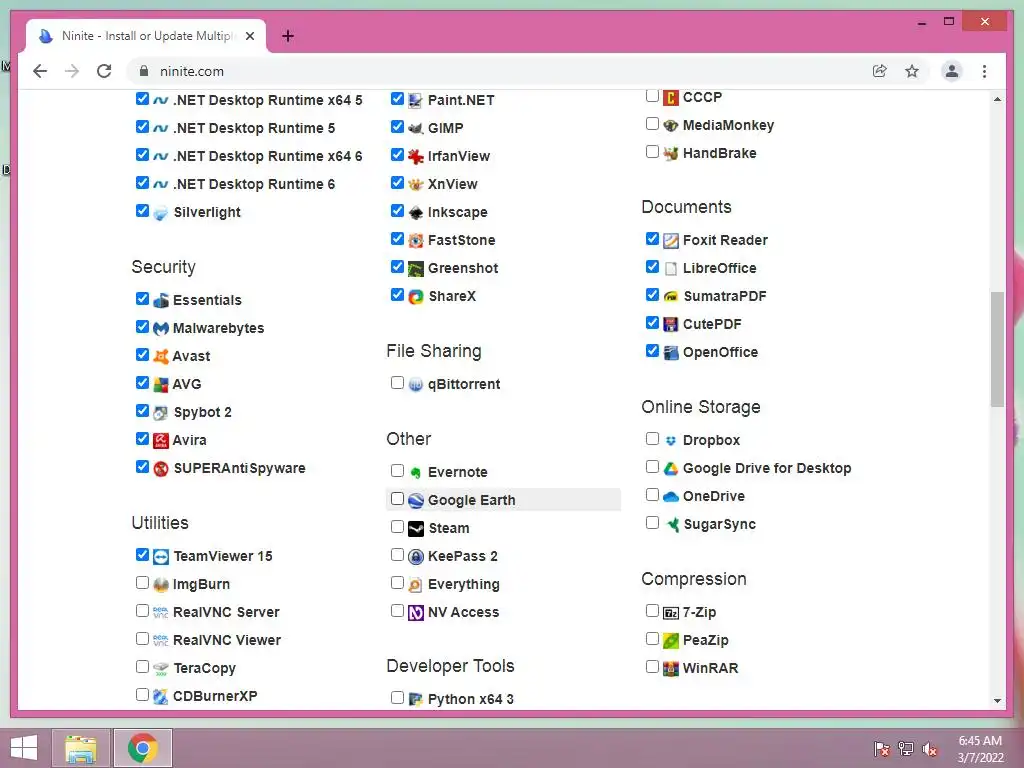Screen dimensions: 1024x768
Task: Click the Python x64 3 icon
Action: click(x=415, y=699)
